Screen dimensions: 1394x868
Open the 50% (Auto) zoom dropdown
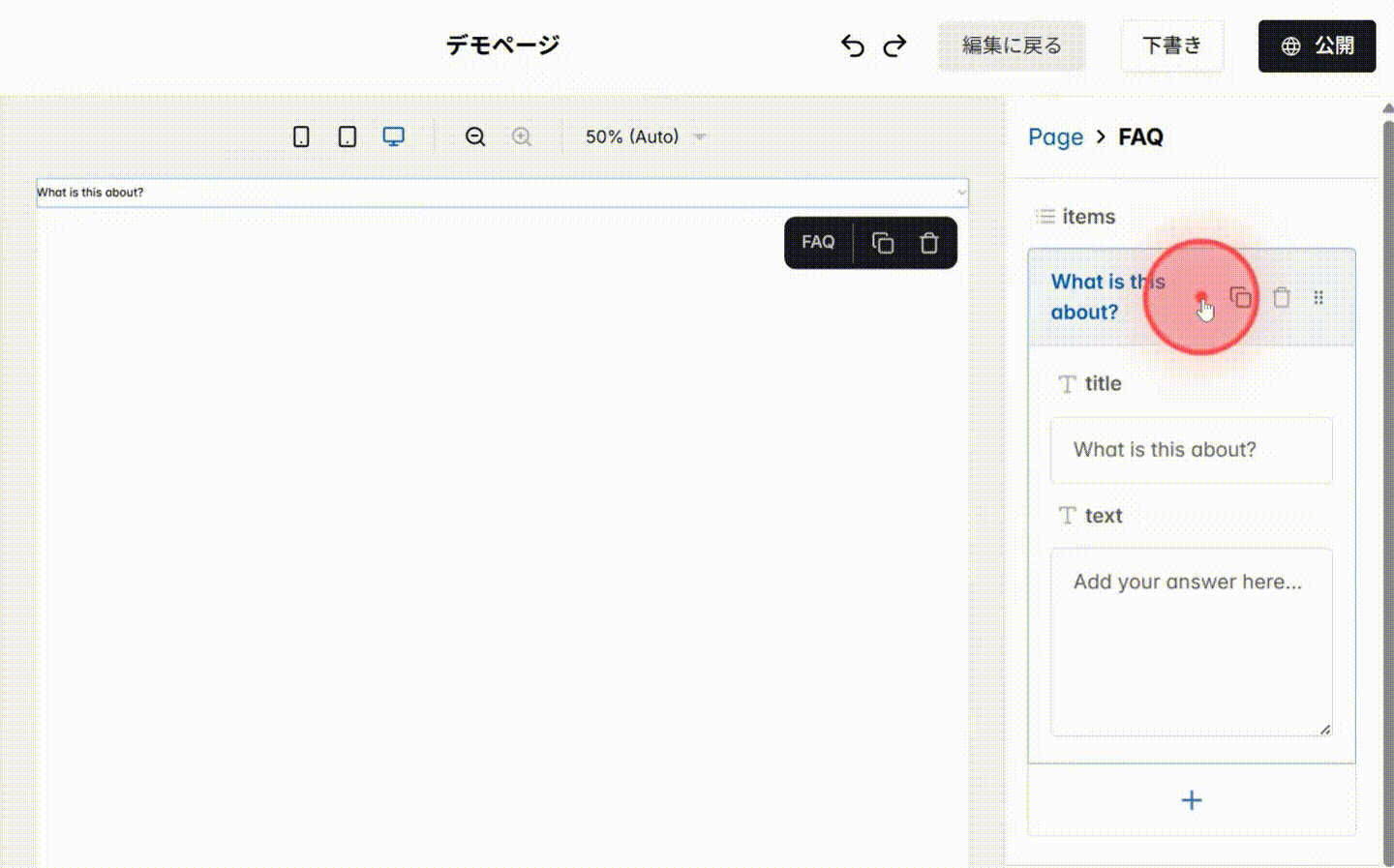(644, 136)
